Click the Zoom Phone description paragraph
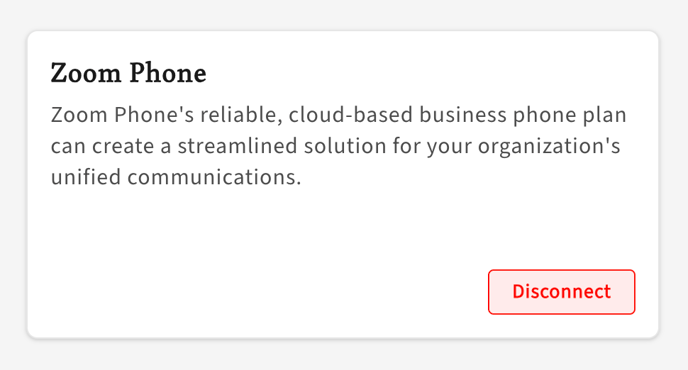This screenshot has height=370, width=688. coord(338,146)
